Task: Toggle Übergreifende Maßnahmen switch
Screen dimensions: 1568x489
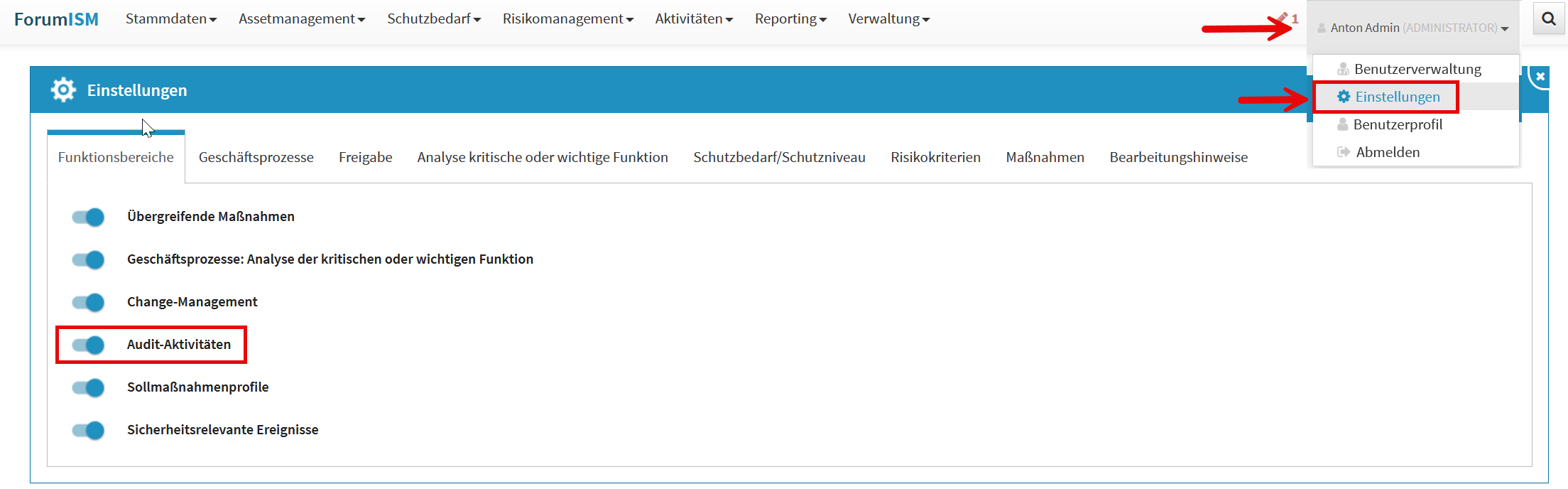Action: (x=88, y=217)
